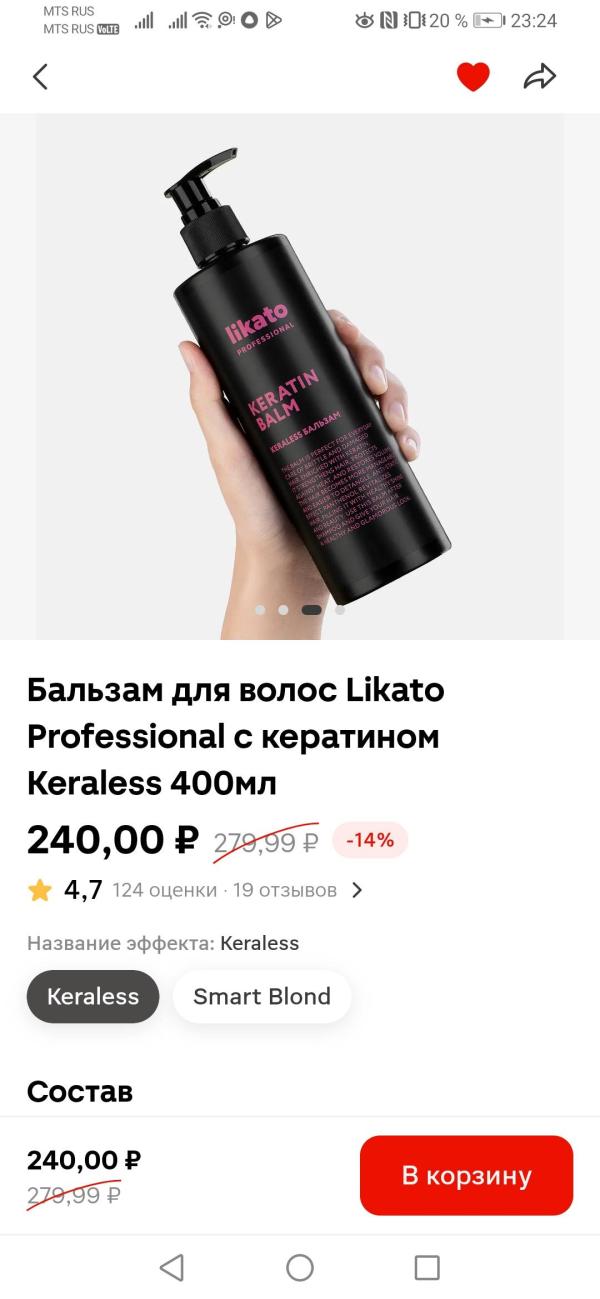Tap the -14% discount badge
600x1299 pixels.
coord(370,840)
